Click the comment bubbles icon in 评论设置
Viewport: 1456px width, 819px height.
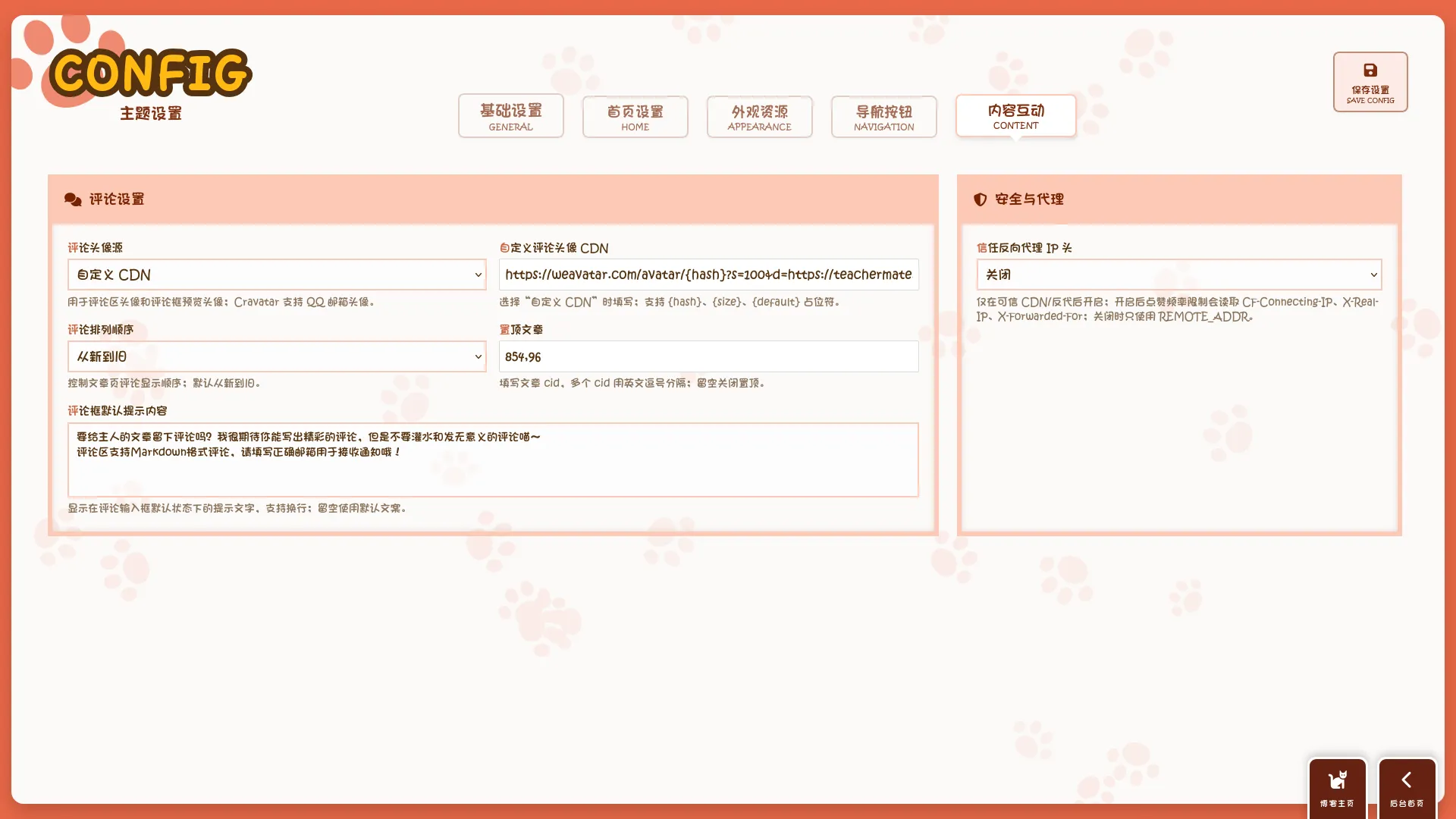(73, 199)
